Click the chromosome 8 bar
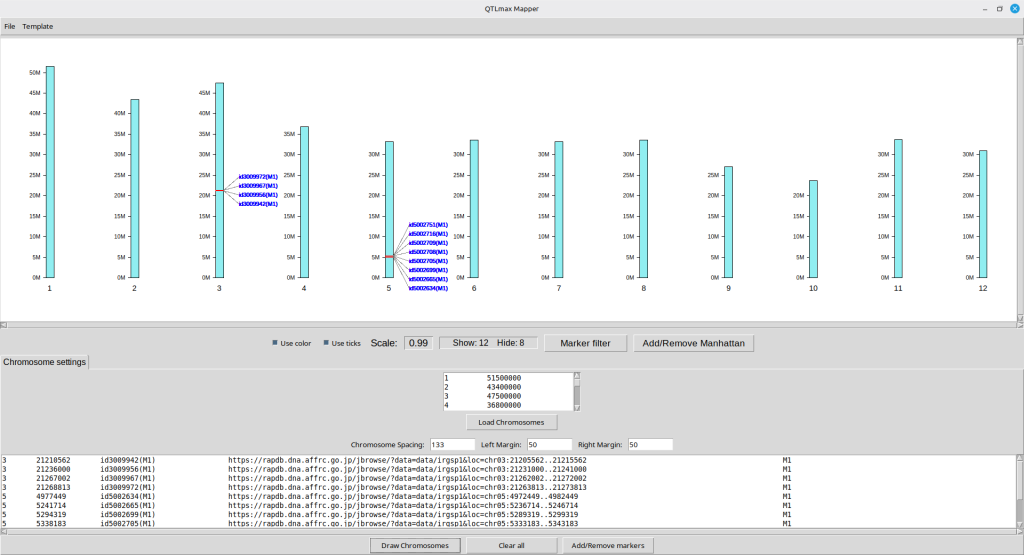Viewport: 1024px width, 555px height. [644, 208]
